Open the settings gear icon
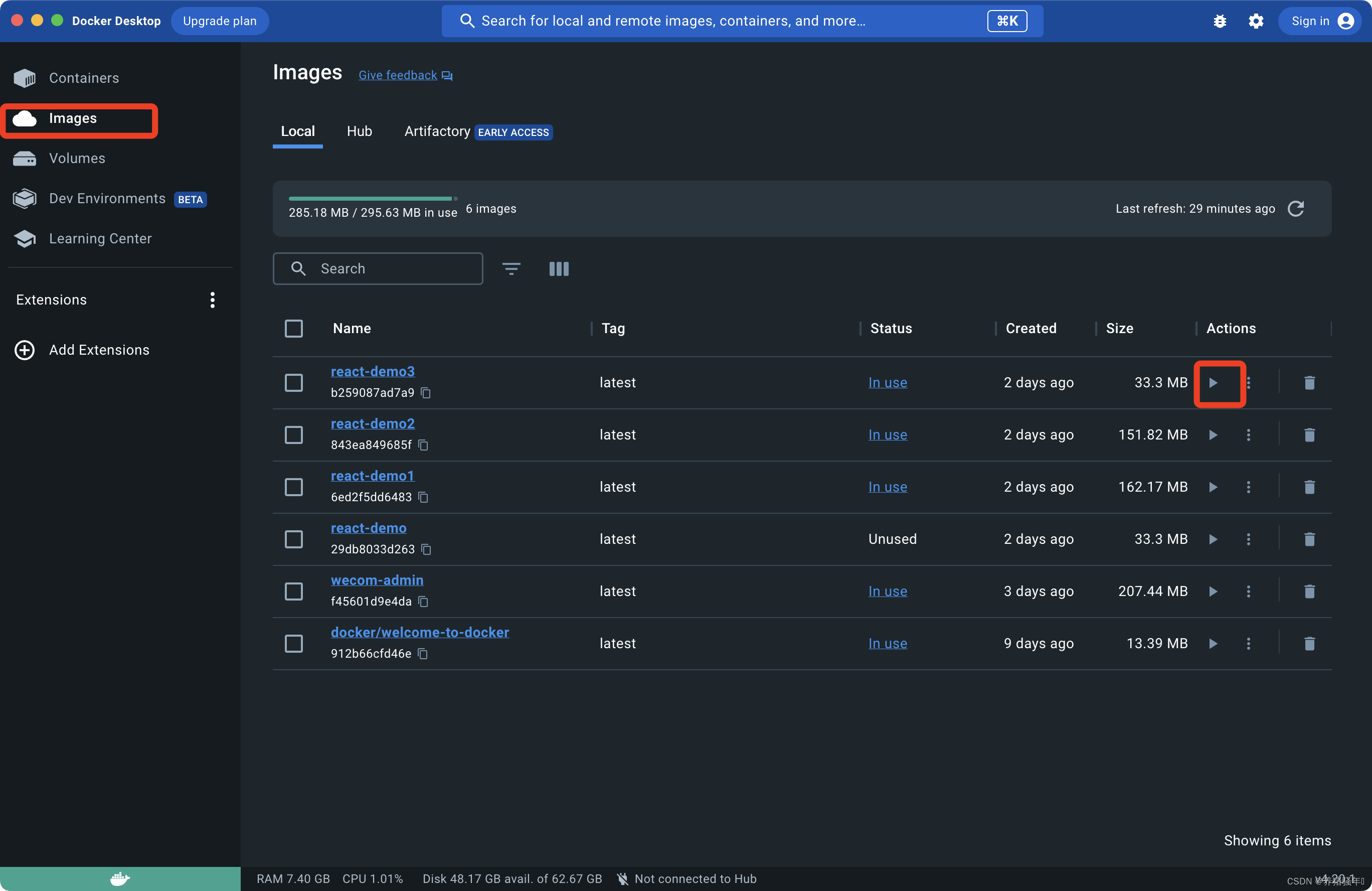The image size is (1372, 891). click(x=1256, y=22)
